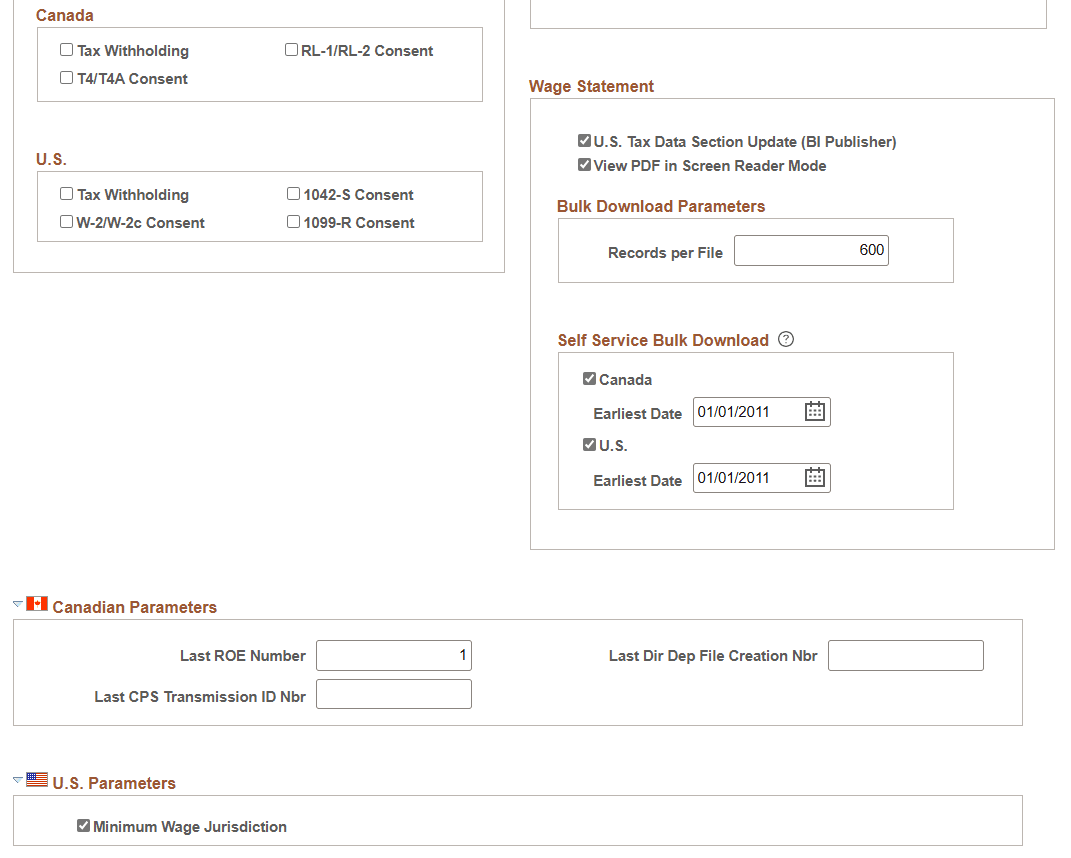This screenshot has width=1071, height=858.
Task: Disable View PDF in Screen Reader Mode
Action: click(585, 166)
